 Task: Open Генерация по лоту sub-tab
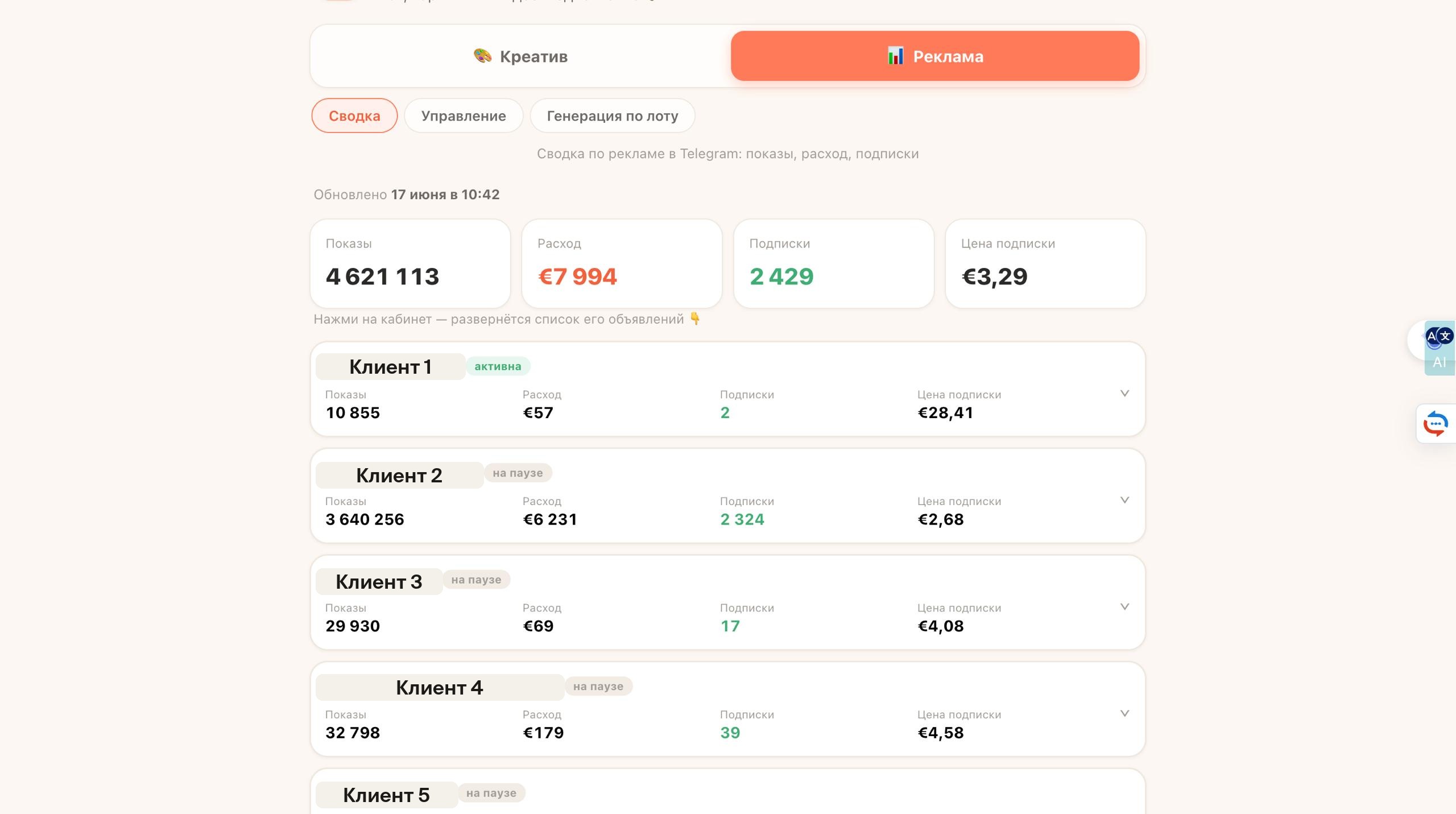coord(613,115)
